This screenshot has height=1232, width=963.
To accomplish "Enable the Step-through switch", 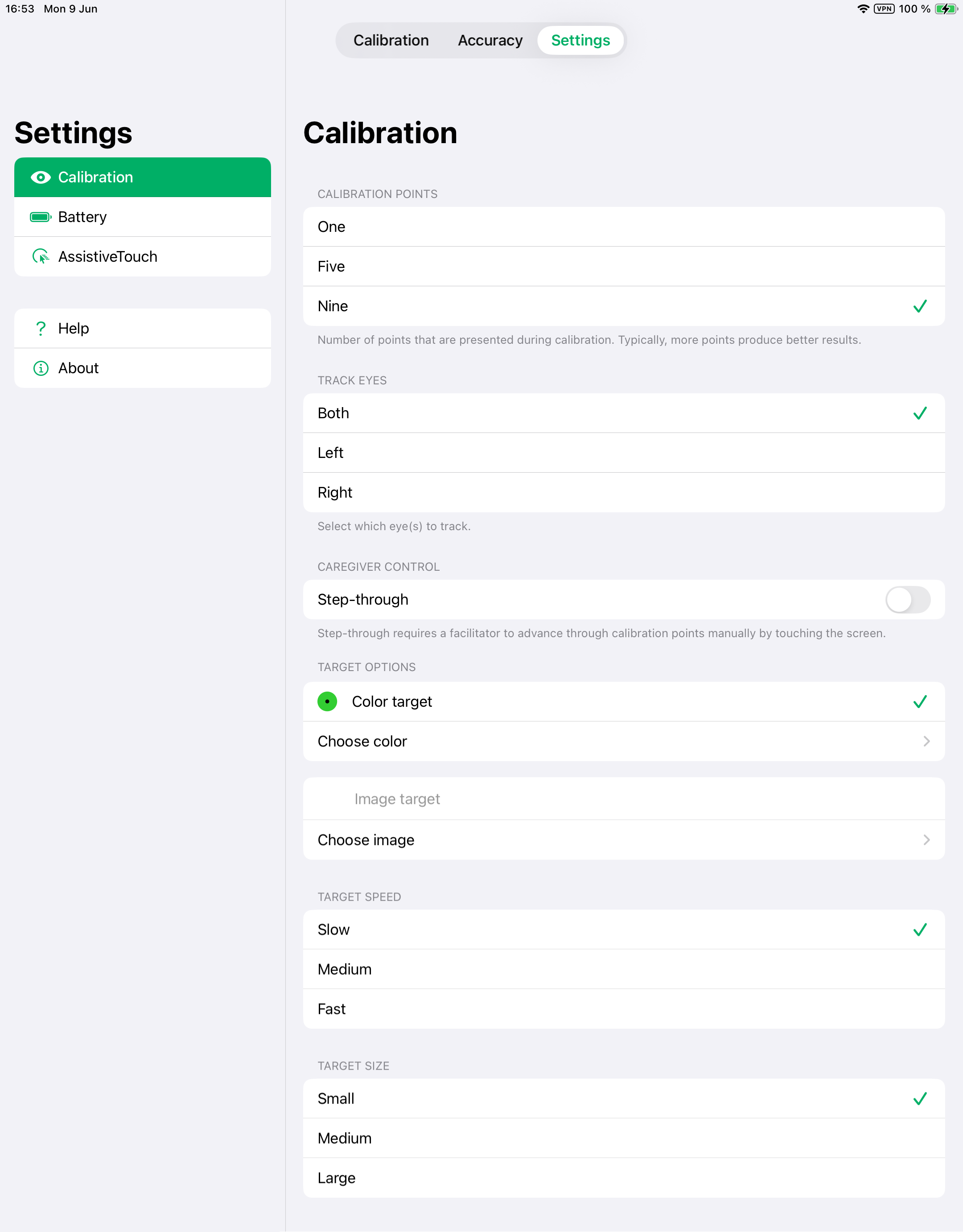I will click(x=907, y=600).
